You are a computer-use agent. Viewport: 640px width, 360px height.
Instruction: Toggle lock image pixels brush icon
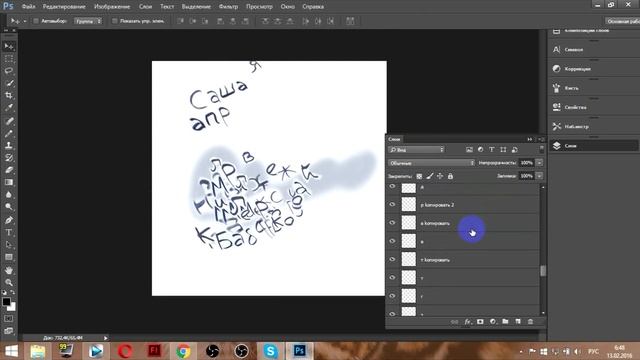pos(429,176)
